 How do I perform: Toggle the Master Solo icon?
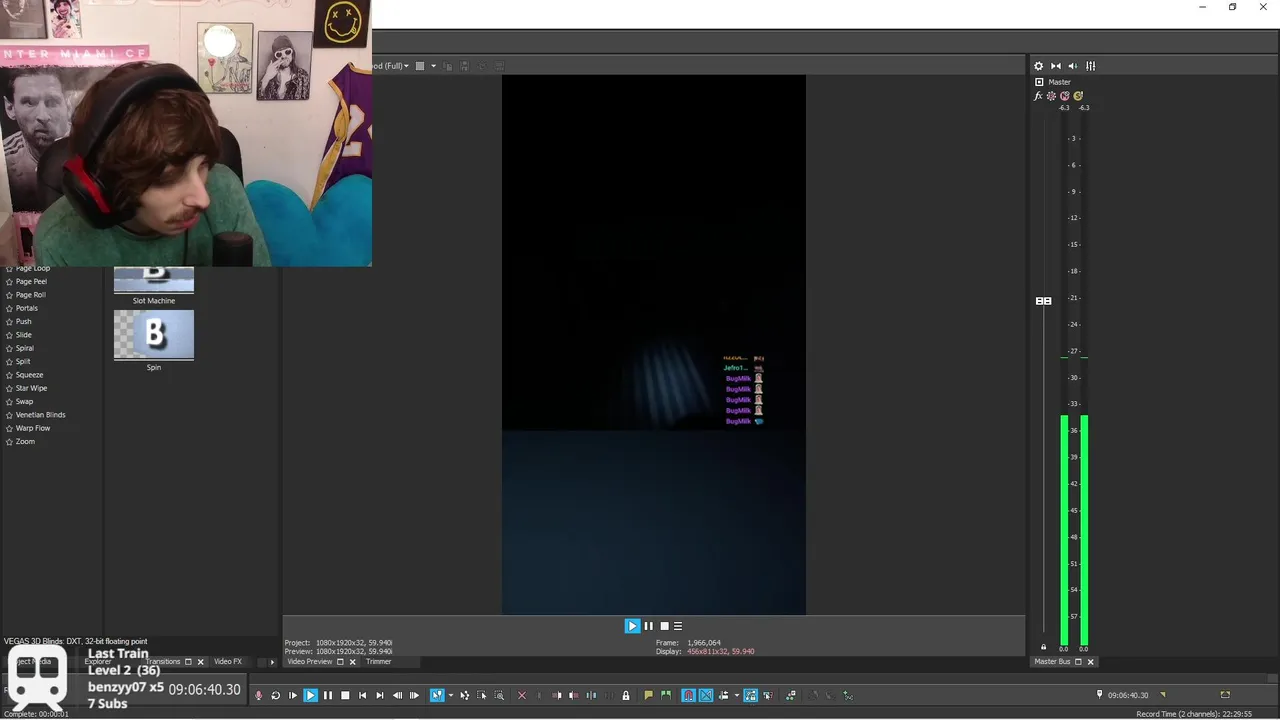point(1078,96)
